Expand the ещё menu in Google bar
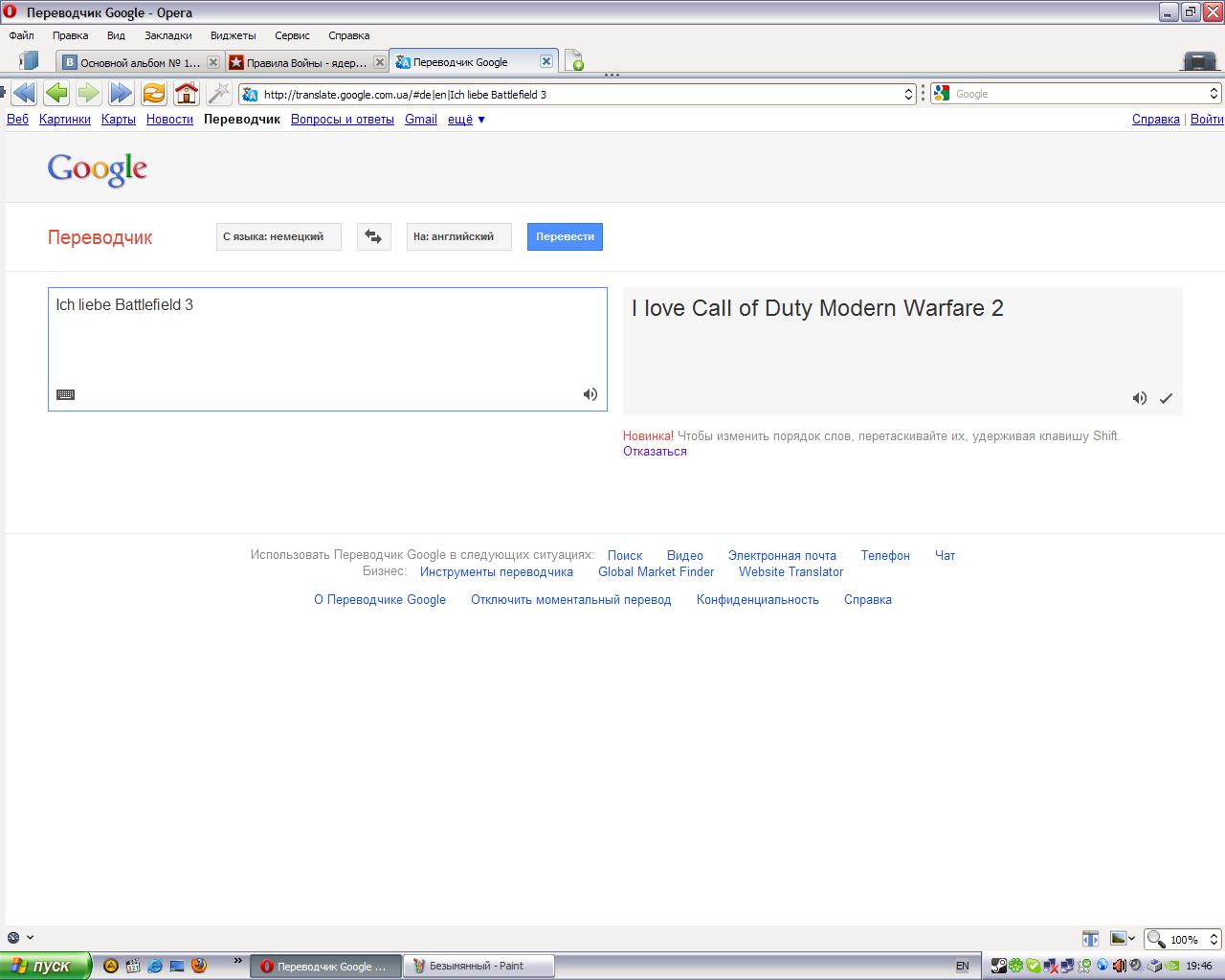This screenshot has width=1225, height=980. point(467,120)
